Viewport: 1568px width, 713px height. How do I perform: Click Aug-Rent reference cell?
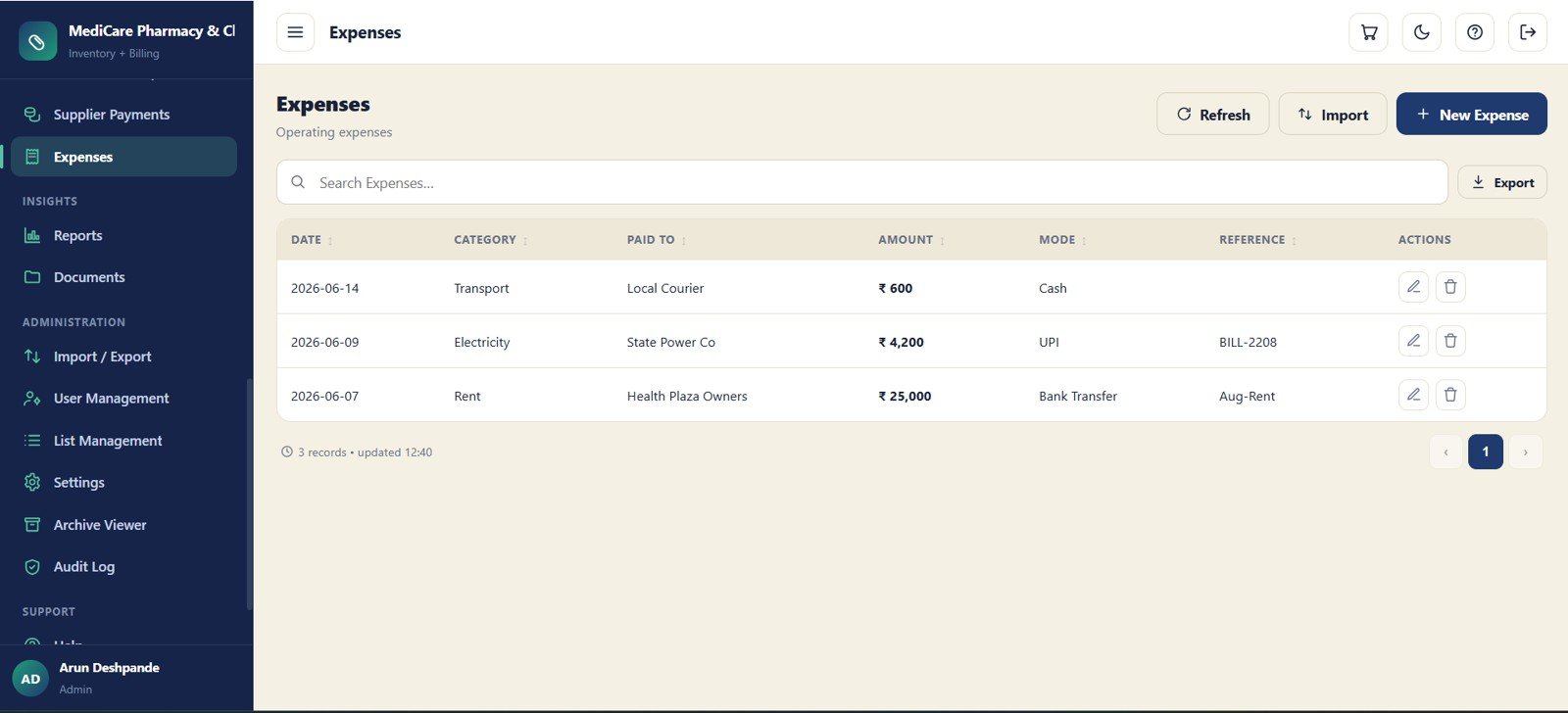pyautogui.click(x=1247, y=396)
